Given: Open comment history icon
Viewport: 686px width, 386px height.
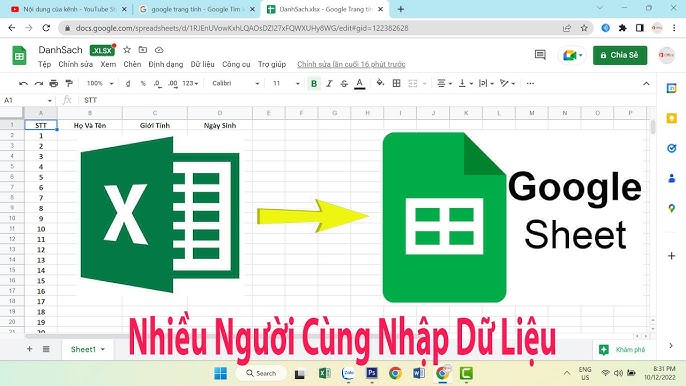Looking at the screenshot, I should [540, 55].
